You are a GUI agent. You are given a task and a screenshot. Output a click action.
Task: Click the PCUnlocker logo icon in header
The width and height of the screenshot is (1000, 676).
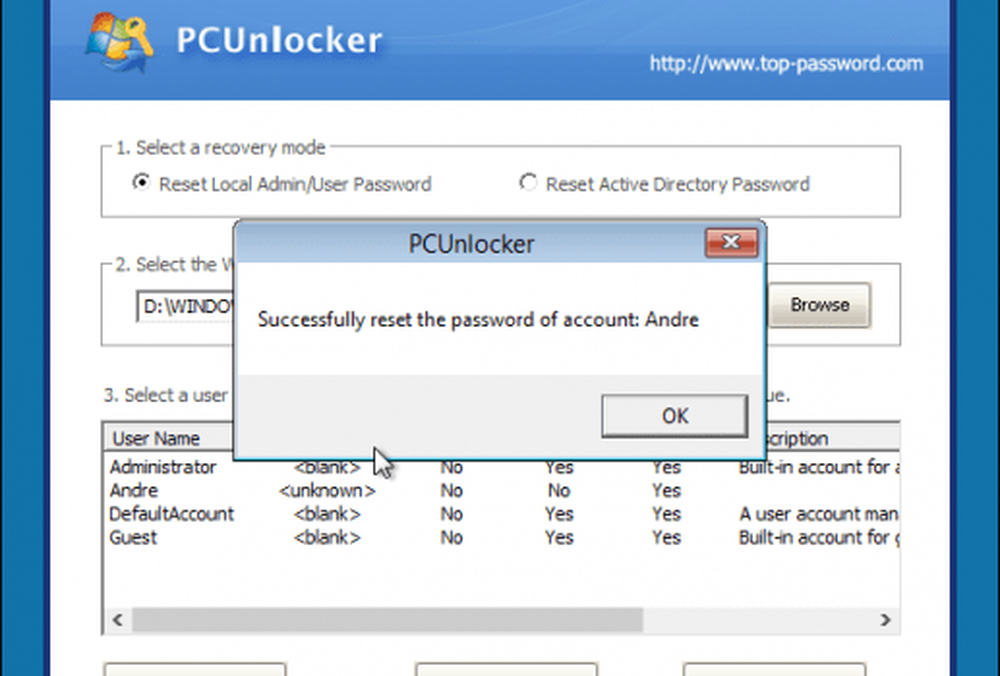click(120, 40)
